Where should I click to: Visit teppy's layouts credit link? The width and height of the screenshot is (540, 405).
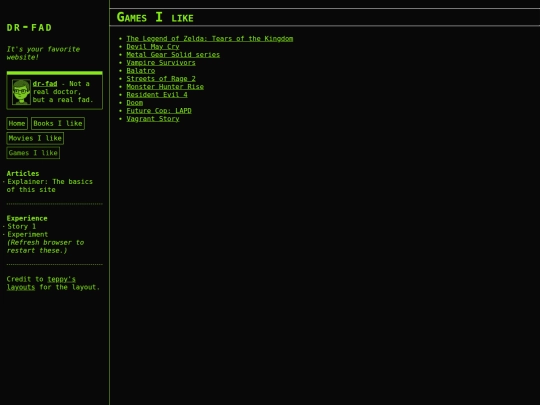(41, 283)
